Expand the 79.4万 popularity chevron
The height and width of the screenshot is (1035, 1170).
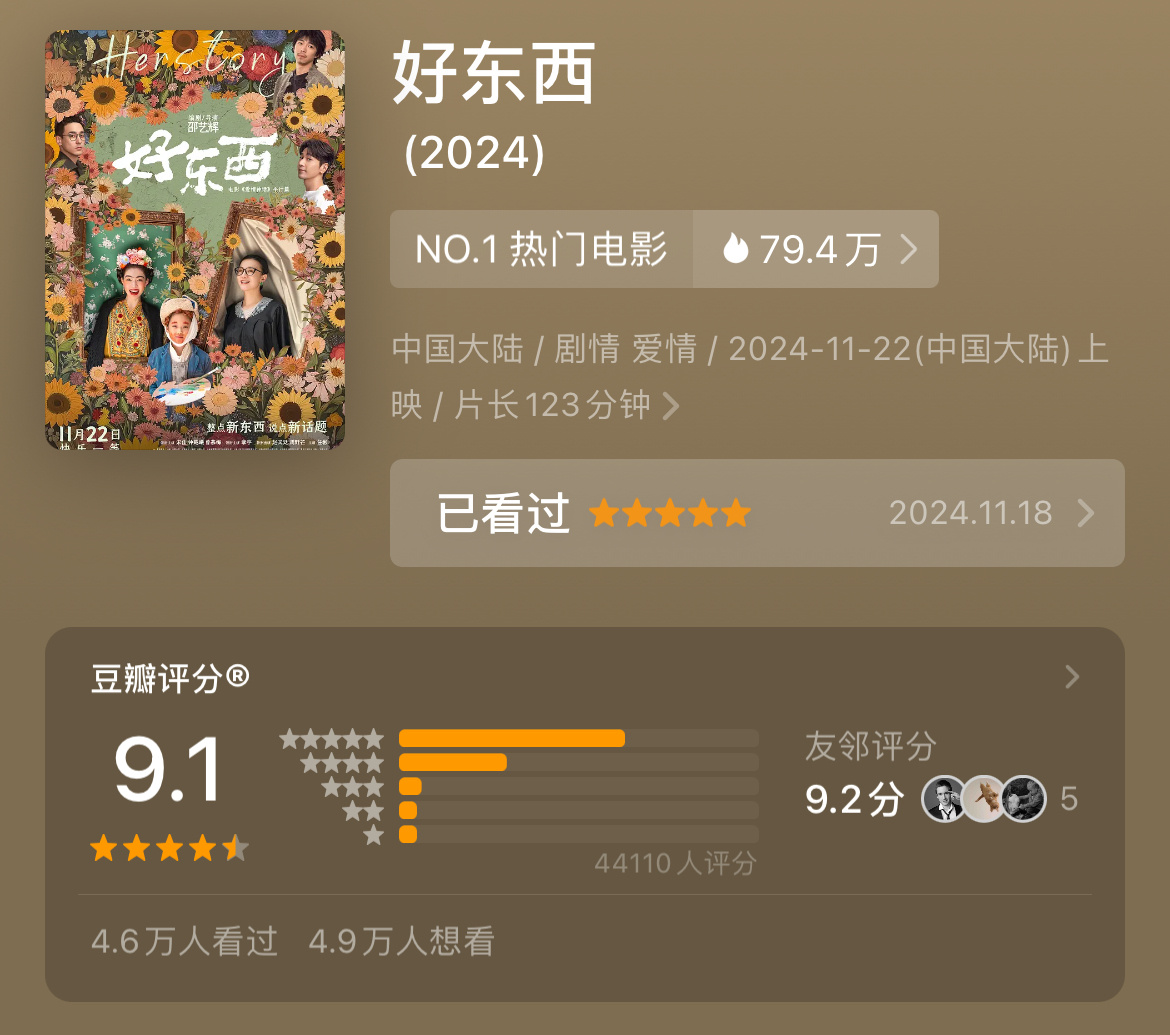tap(908, 248)
